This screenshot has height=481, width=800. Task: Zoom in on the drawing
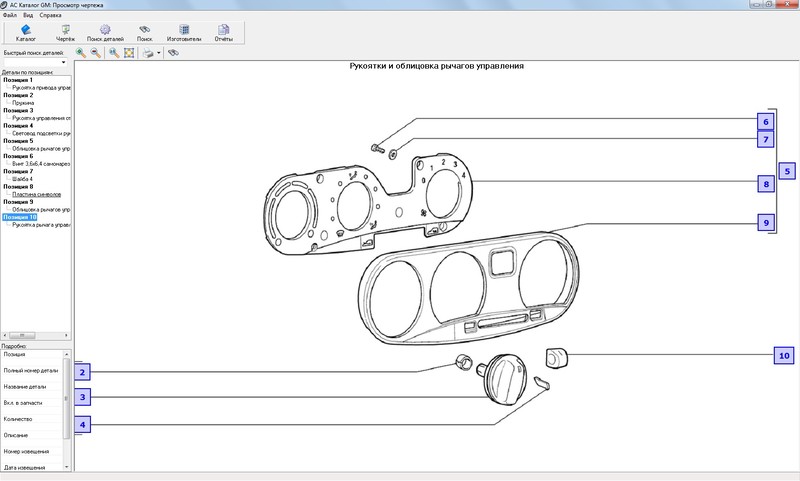pos(80,52)
